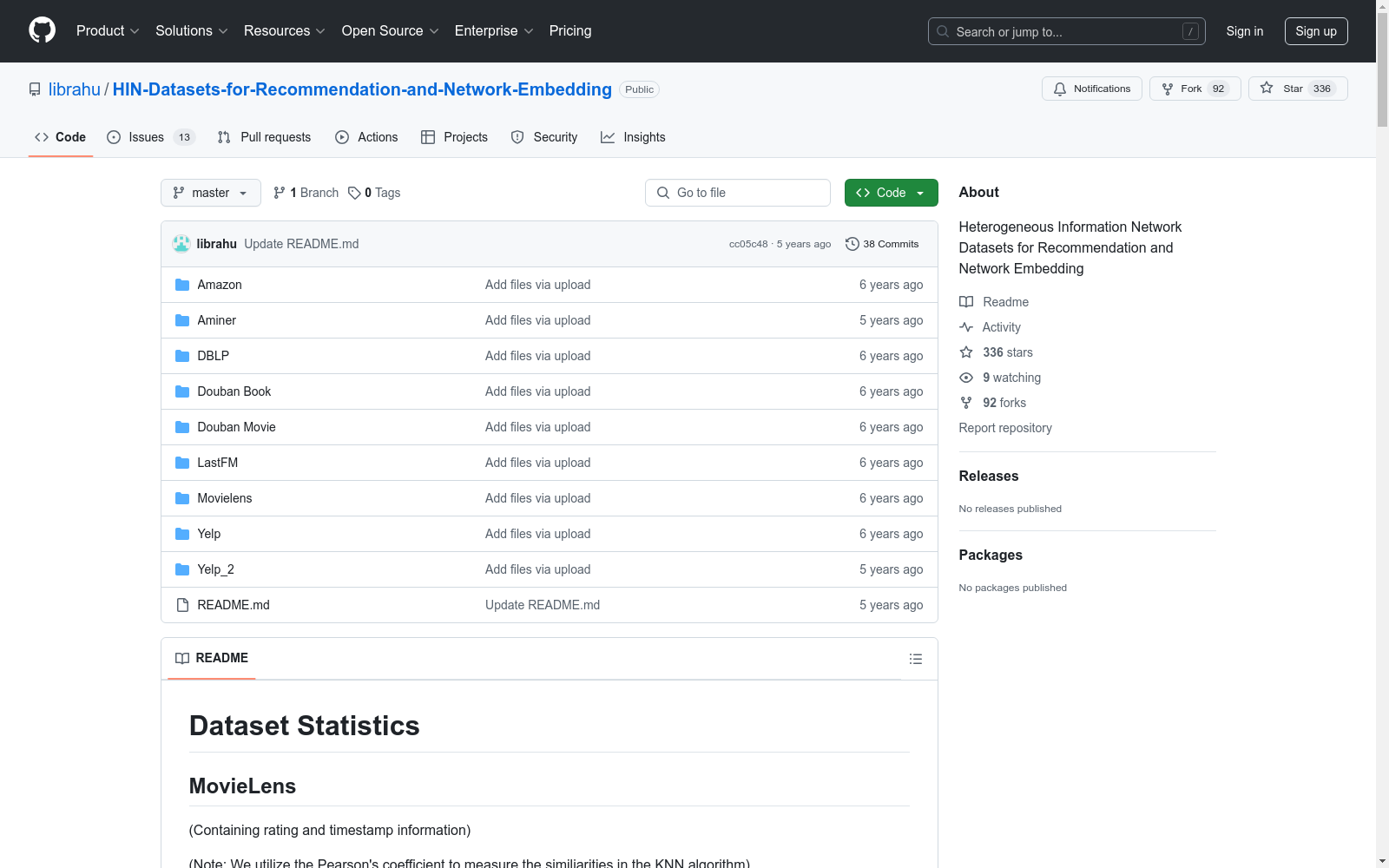Expand the Enterprise menu
Image resolution: width=1389 pixels, height=868 pixels.
[x=494, y=30]
